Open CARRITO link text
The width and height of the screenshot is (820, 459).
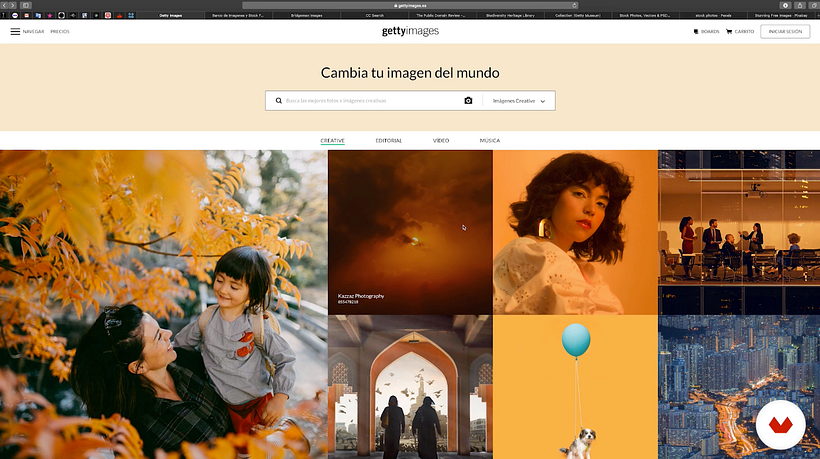(x=744, y=31)
